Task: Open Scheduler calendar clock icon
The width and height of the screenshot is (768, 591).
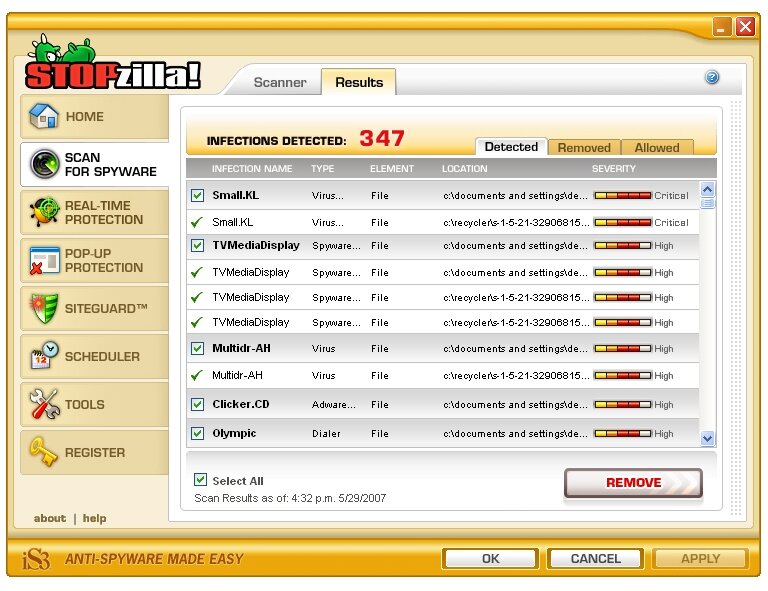Action: [x=44, y=355]
